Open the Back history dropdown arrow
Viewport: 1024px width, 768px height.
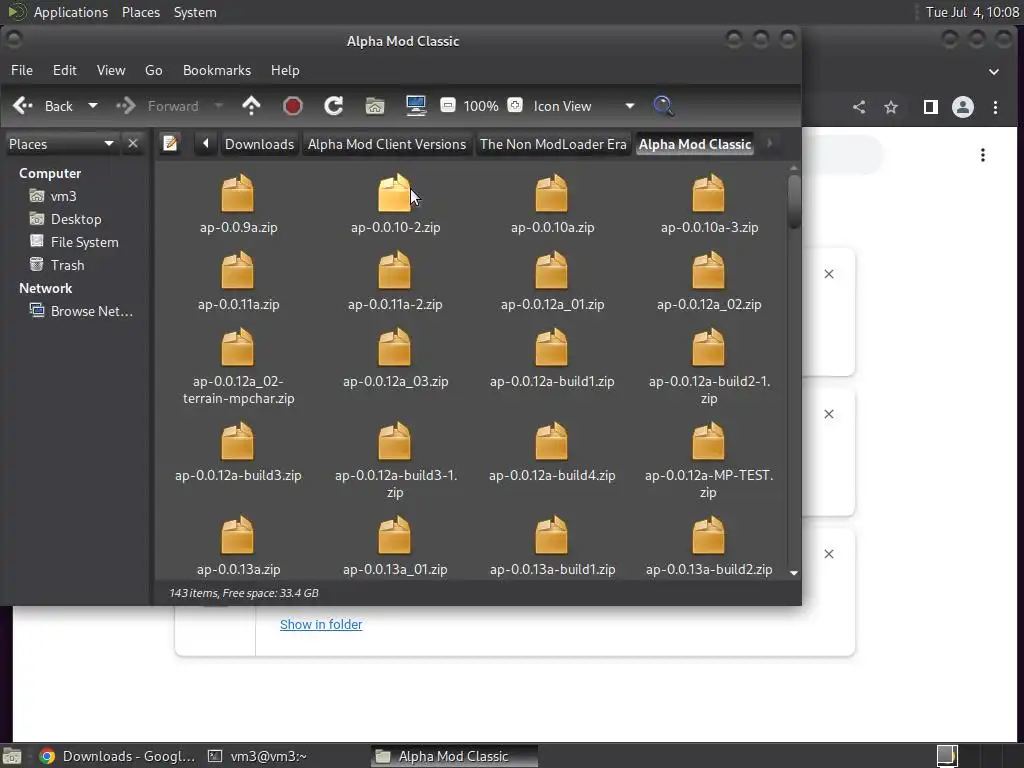pos(93,106)
